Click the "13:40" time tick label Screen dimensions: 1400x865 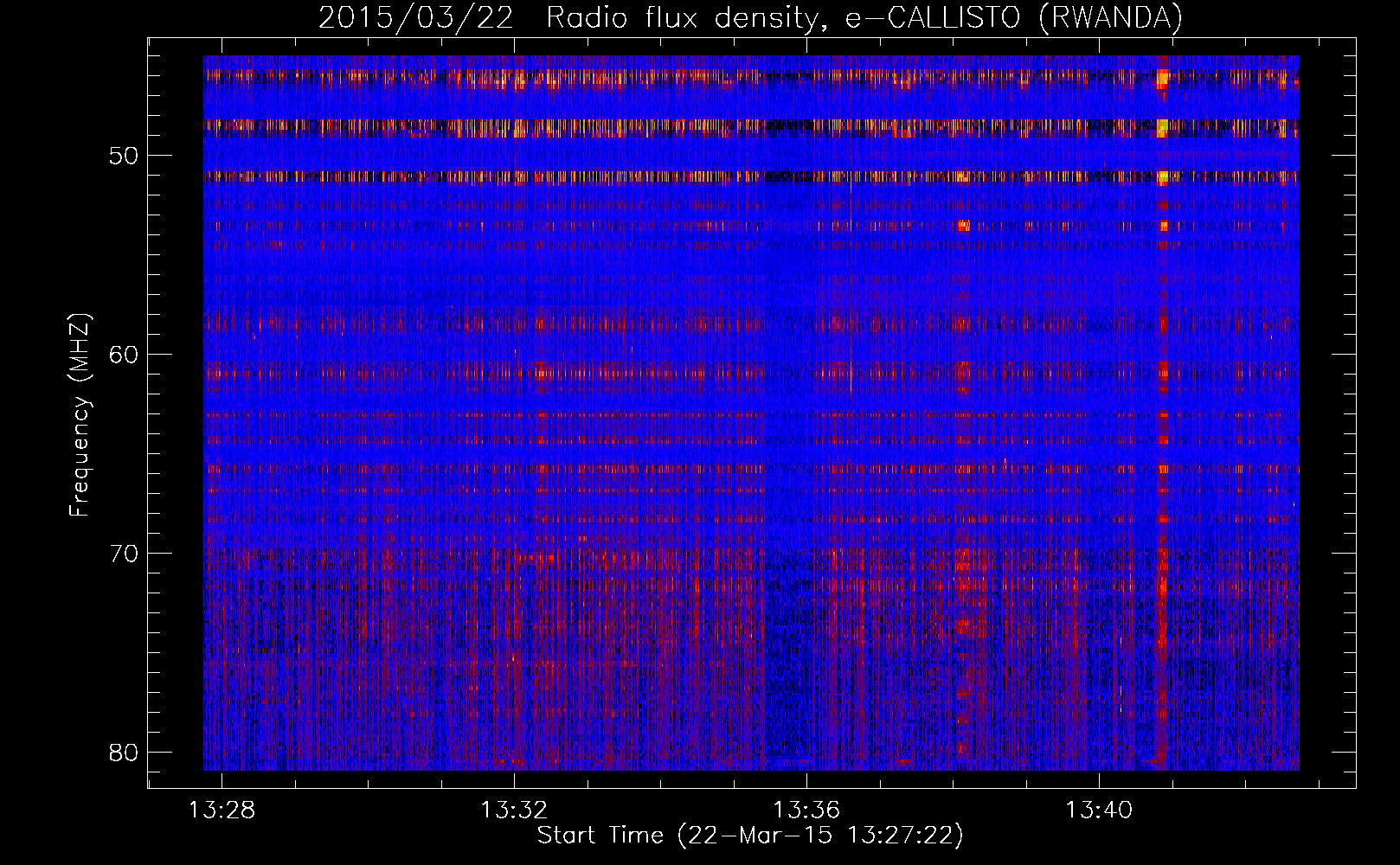coord(1099,811)
